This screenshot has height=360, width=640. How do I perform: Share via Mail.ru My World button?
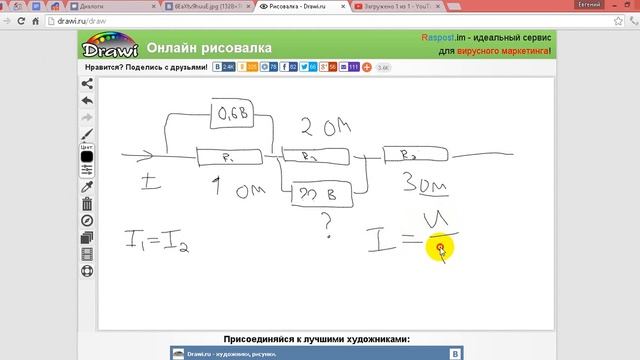pos(269,67)
